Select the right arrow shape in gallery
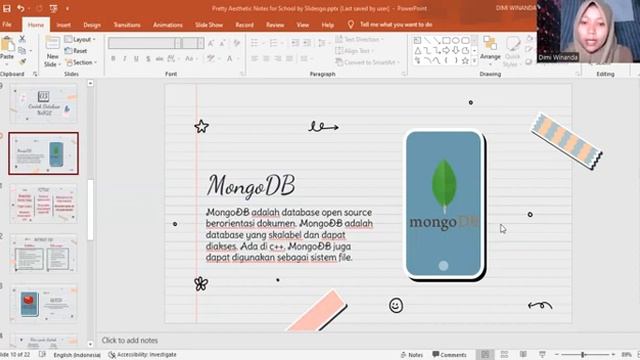The height and width of the screenshot is (360, 640). click(446, 51)
